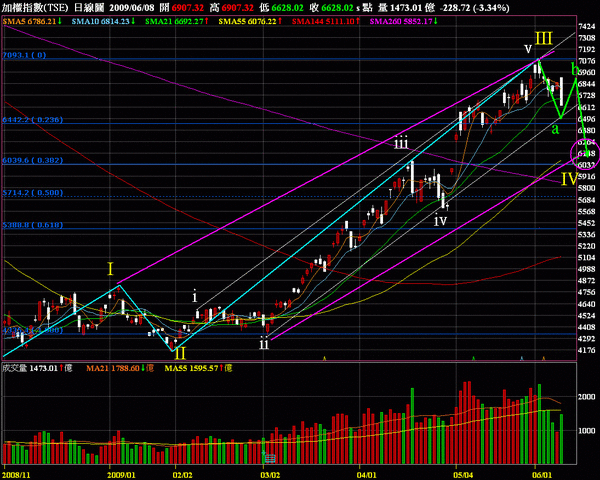
Task: Click Fibonacci level label 6039.6 ( 0.382)
Action: pos(33,160)
